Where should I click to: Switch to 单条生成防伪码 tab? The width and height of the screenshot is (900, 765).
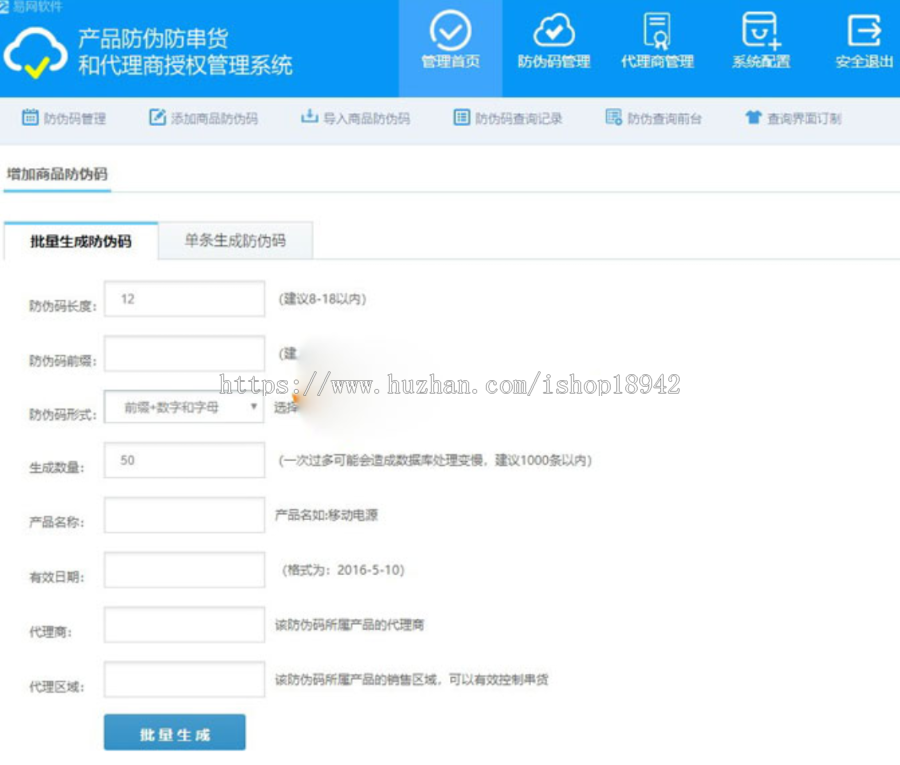tap(235, 240)
